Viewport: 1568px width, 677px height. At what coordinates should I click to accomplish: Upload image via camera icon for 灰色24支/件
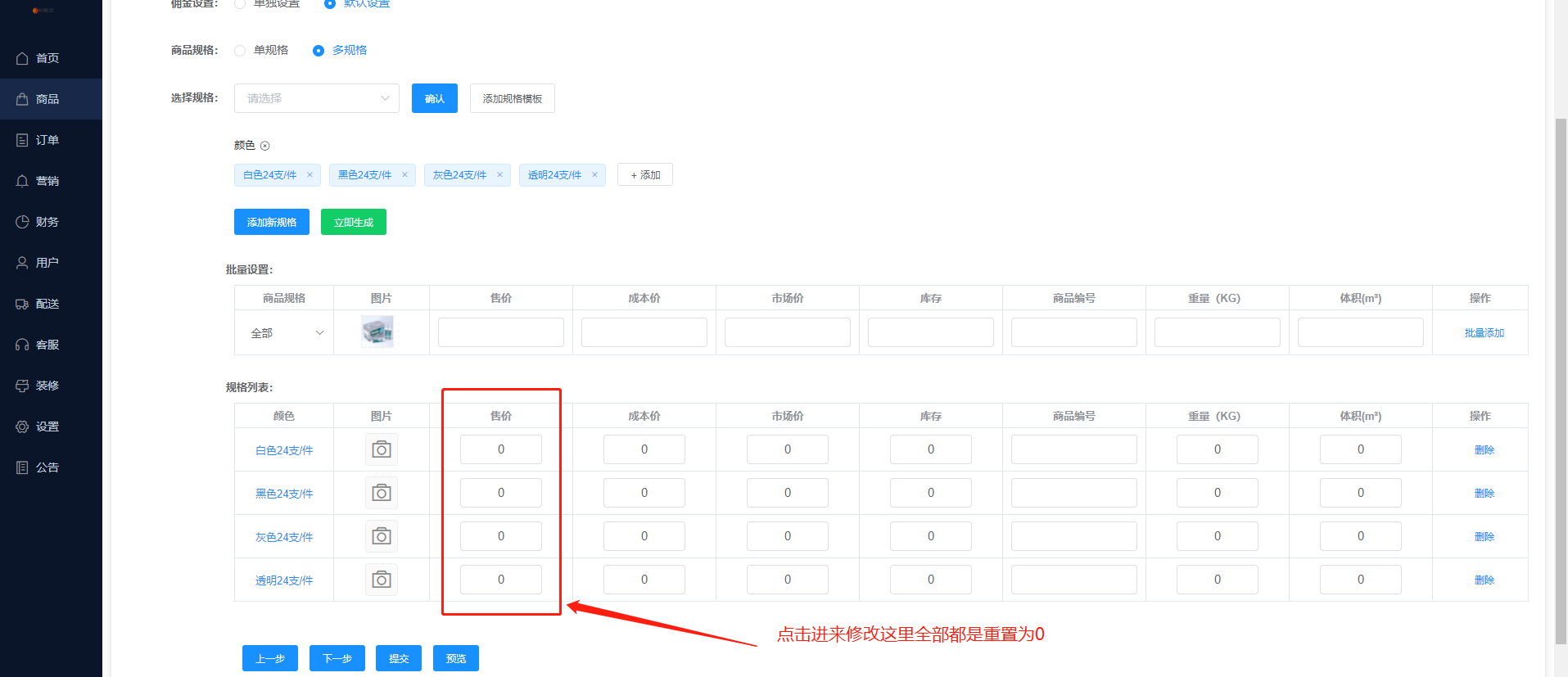tap(382, 536)
